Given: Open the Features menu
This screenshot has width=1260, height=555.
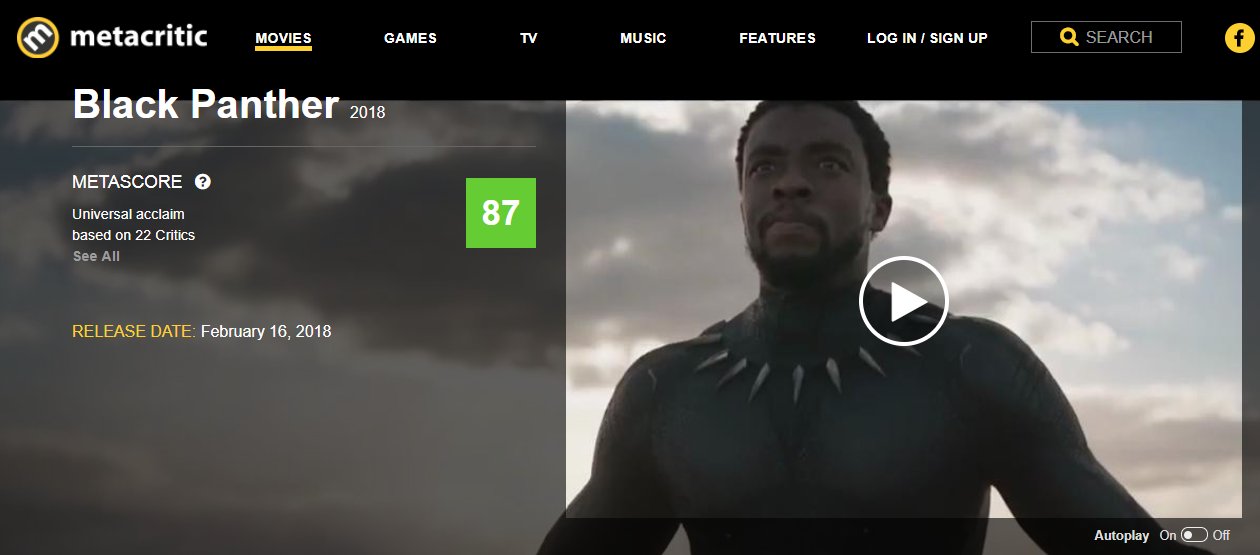Looking at the screenshot, I should point(777,38).
